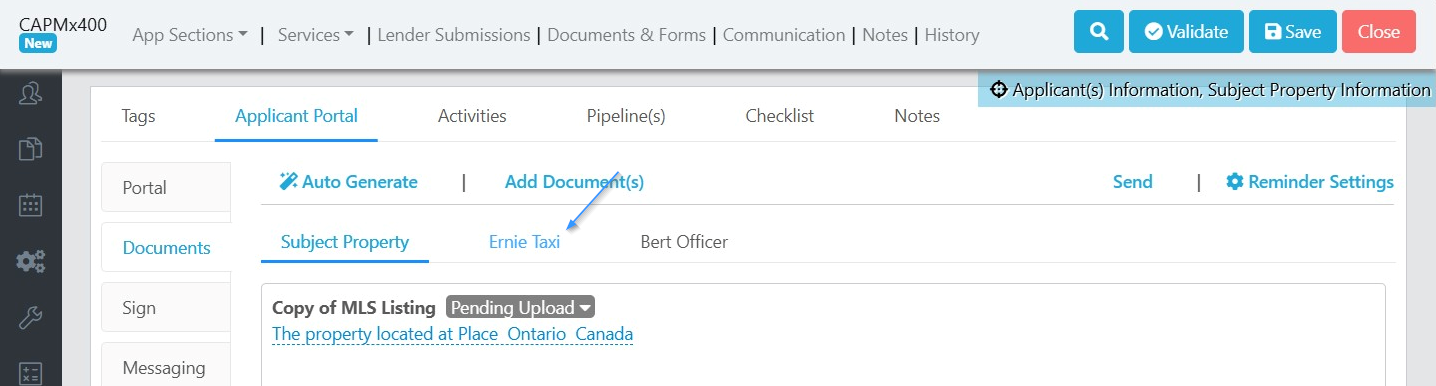
Task: Click the Copy of MLS Listing label
Action: coord(354,307)
